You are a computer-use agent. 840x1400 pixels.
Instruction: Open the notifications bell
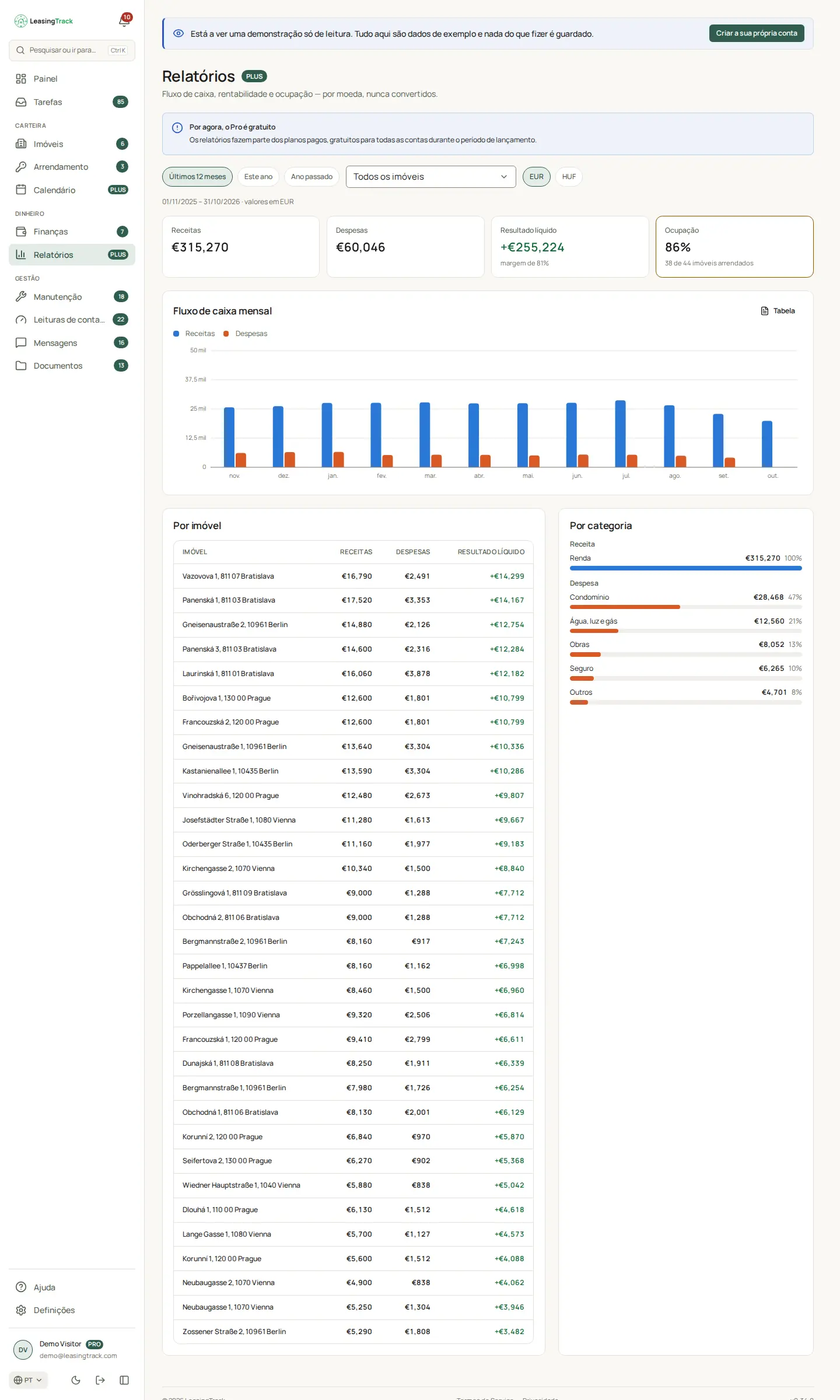(124, 21)
